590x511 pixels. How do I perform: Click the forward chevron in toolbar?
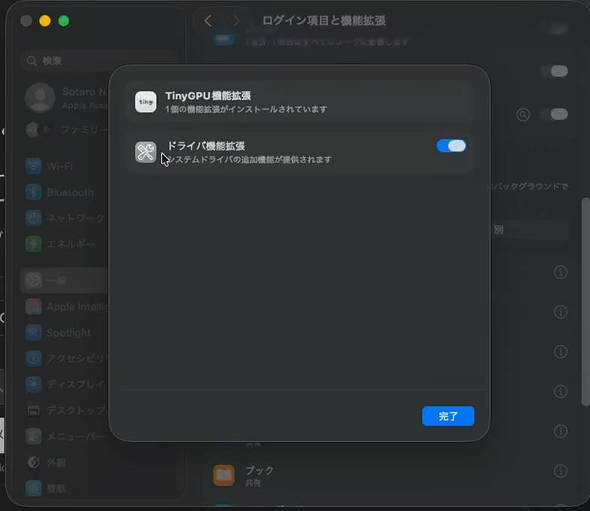click(236, 21)
